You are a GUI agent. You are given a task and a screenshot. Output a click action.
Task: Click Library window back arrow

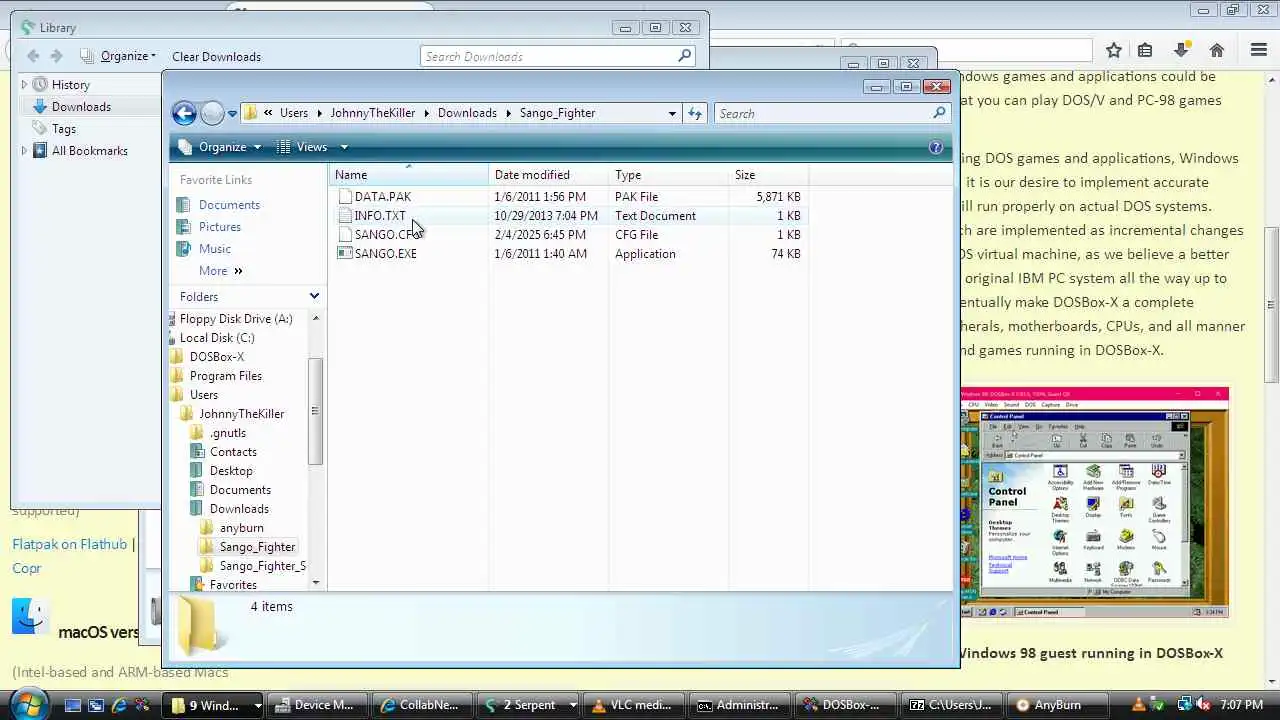(x=33, y=57)
